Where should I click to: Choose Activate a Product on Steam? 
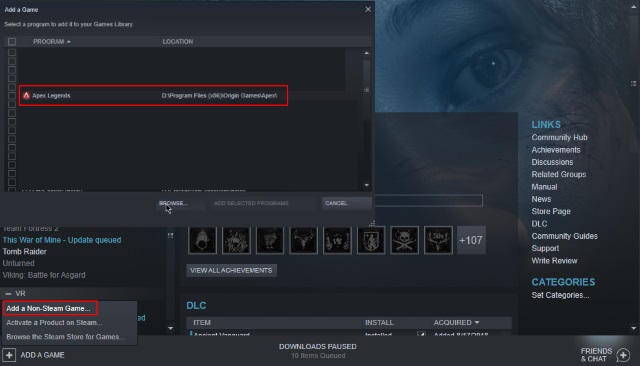click(54, 322)
